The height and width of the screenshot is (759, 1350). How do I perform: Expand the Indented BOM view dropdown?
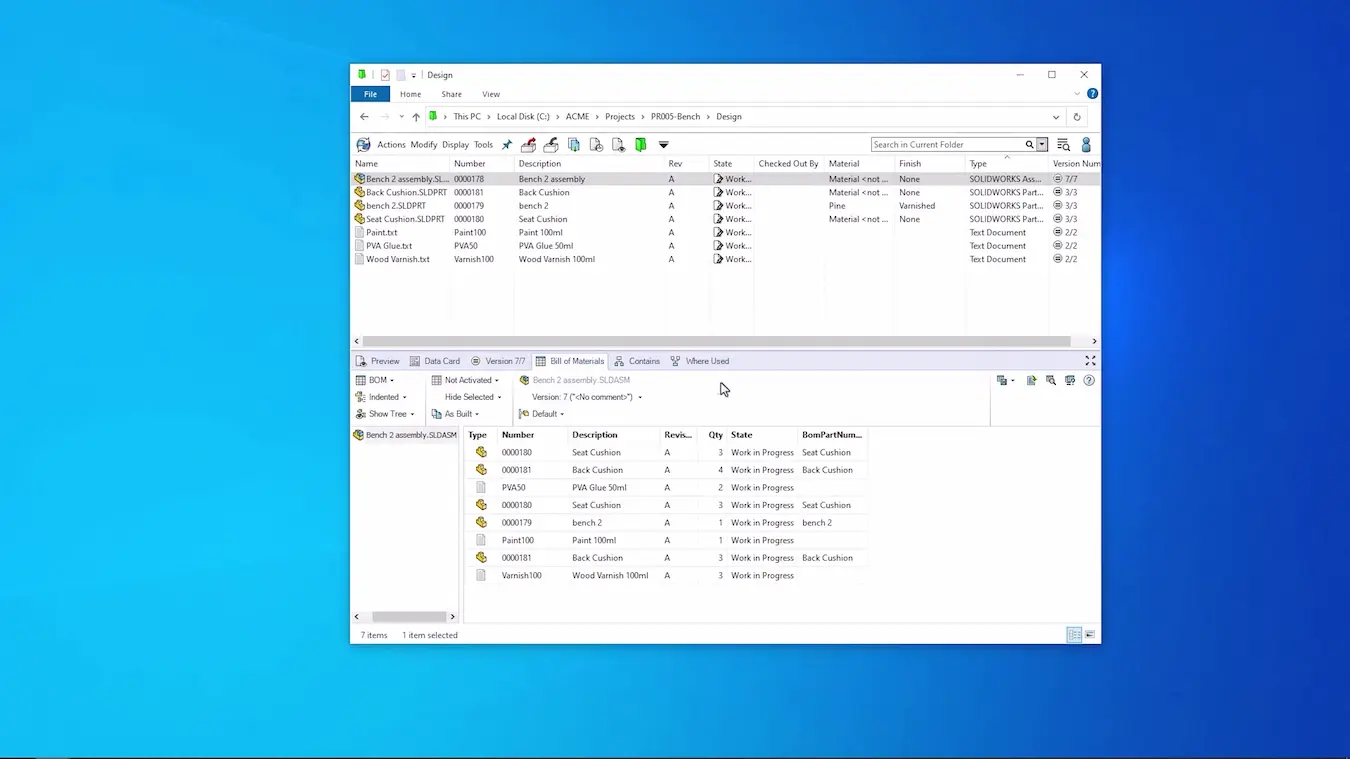(x=386, y=396)
